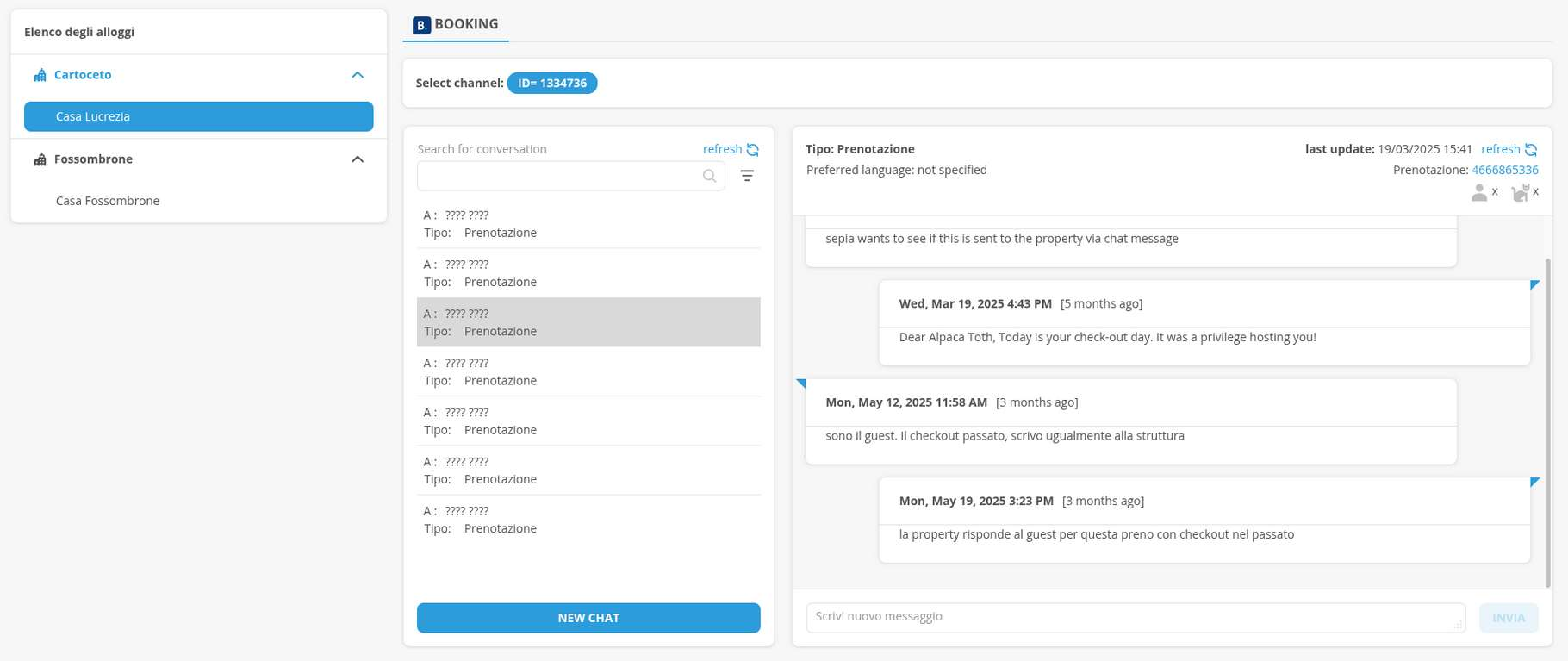Click the guest person icon

(1479, 193)
